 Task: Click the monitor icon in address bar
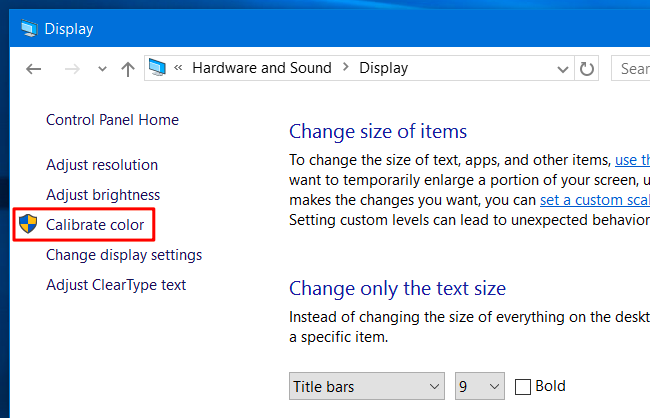[158, 68]
